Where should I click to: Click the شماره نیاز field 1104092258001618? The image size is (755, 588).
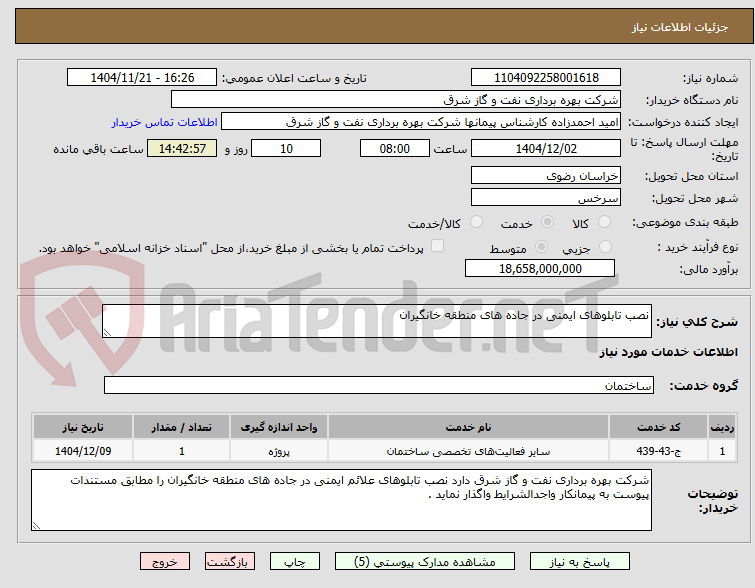546,78
